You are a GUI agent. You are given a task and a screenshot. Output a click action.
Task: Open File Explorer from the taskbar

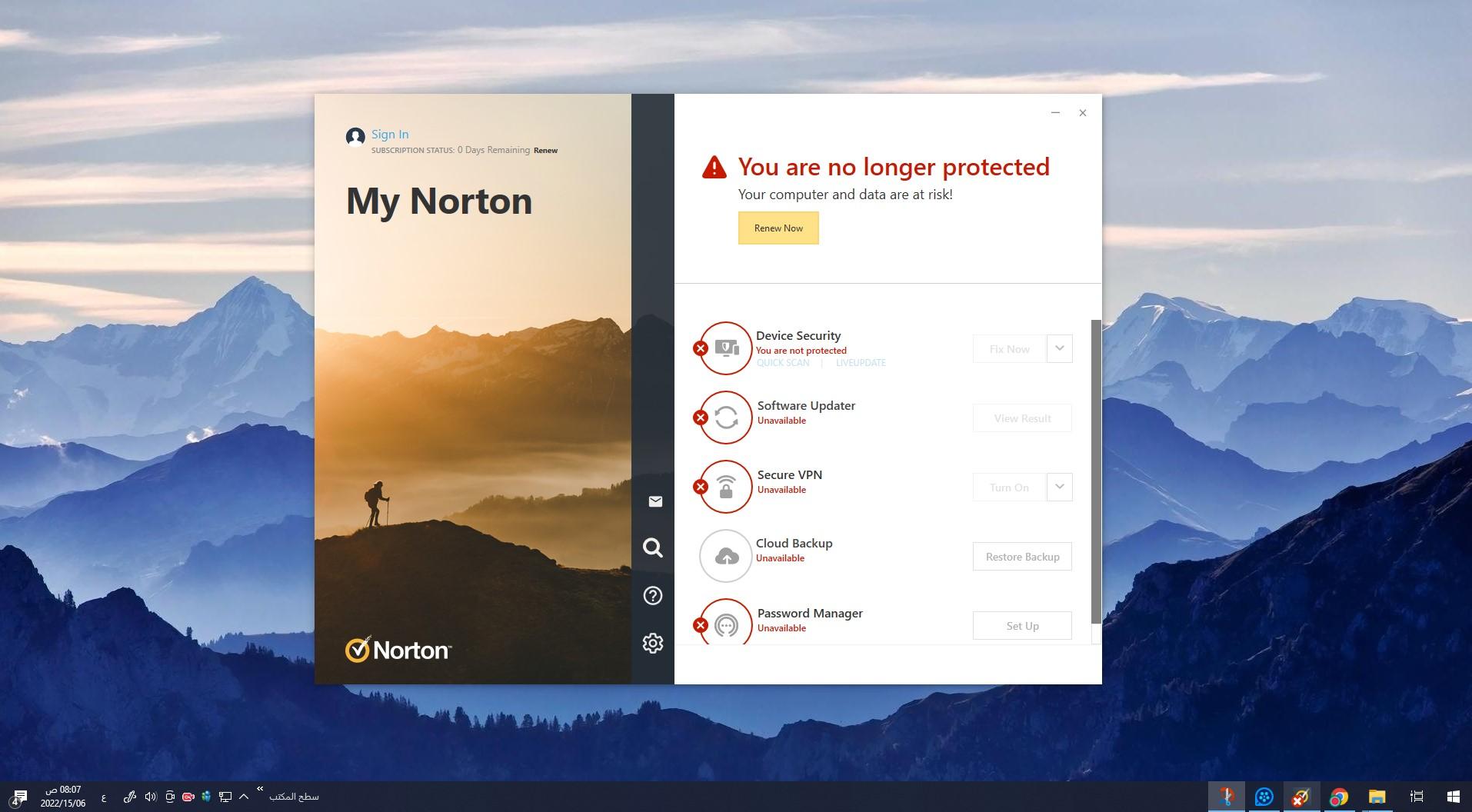[x=1377, y=797]
